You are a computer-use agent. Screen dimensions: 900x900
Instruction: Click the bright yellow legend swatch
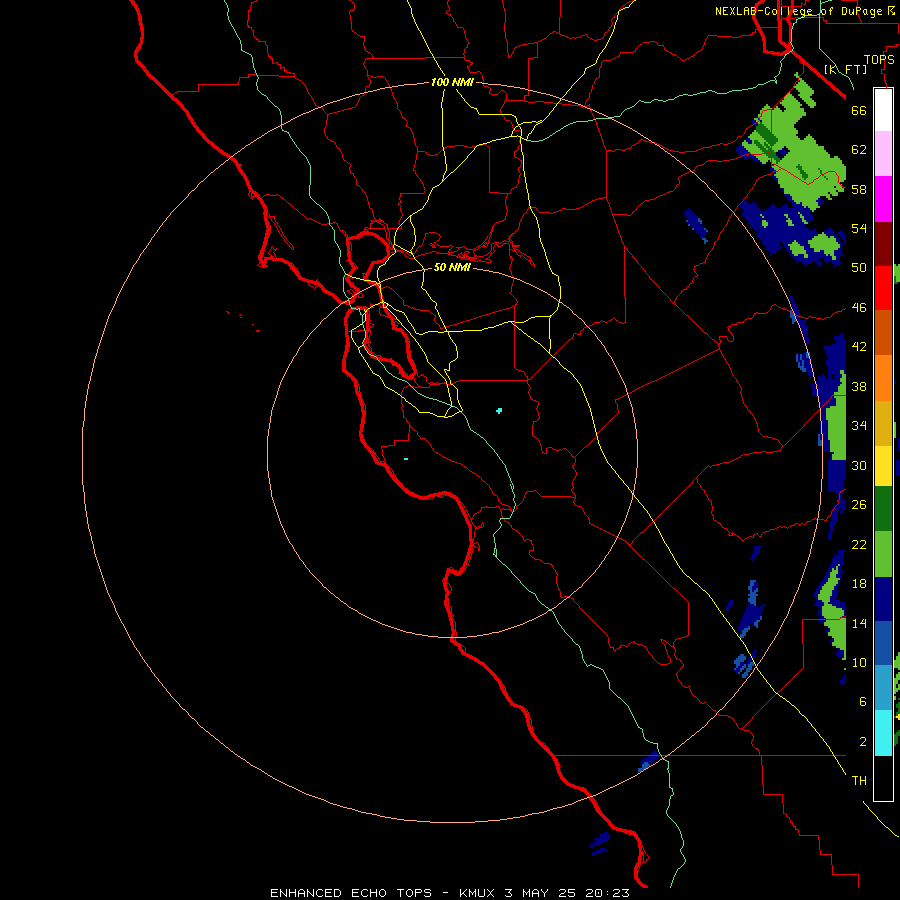coord(883,465)
